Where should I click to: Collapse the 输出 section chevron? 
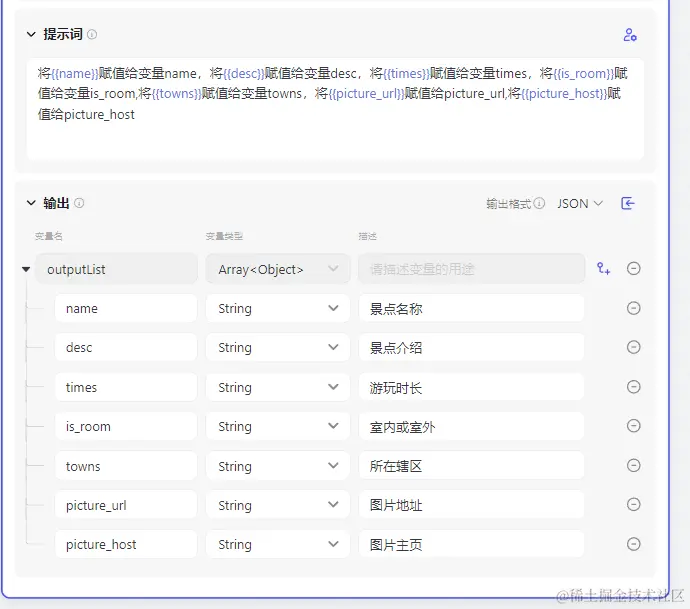coord(31,203)
